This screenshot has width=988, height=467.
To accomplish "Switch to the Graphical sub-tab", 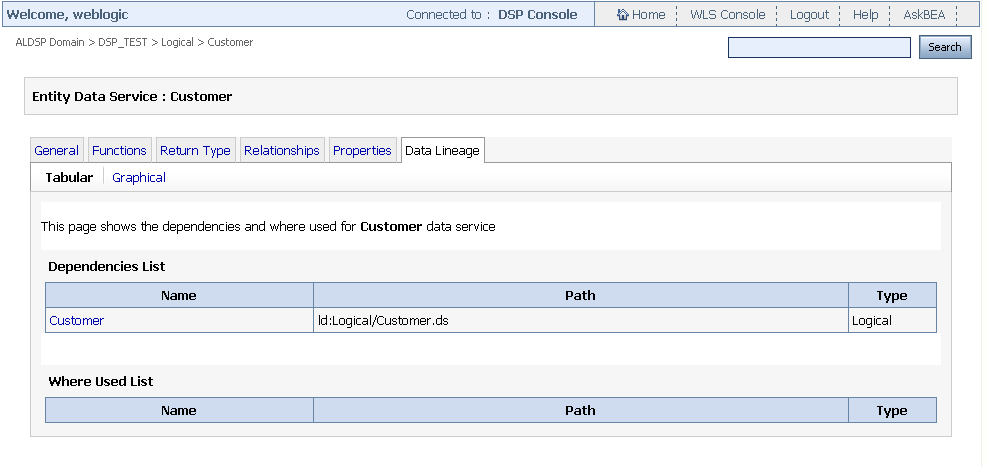I will [x=139, y=178].
